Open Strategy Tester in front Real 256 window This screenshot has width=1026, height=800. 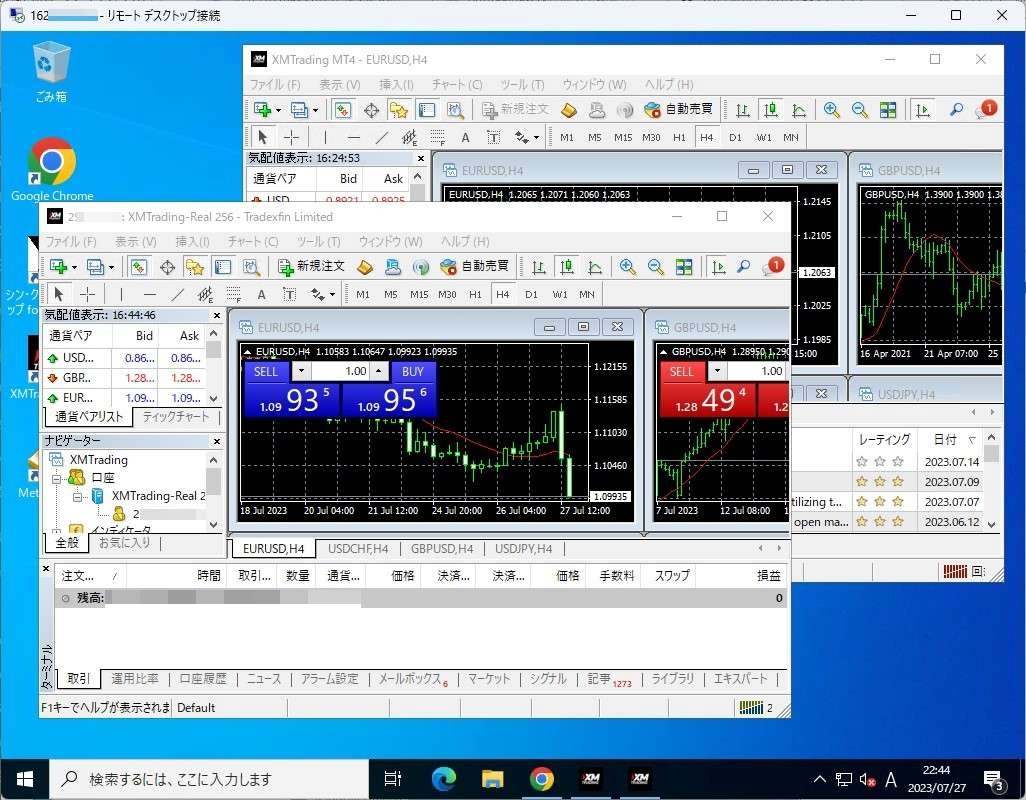pos(251,266)
